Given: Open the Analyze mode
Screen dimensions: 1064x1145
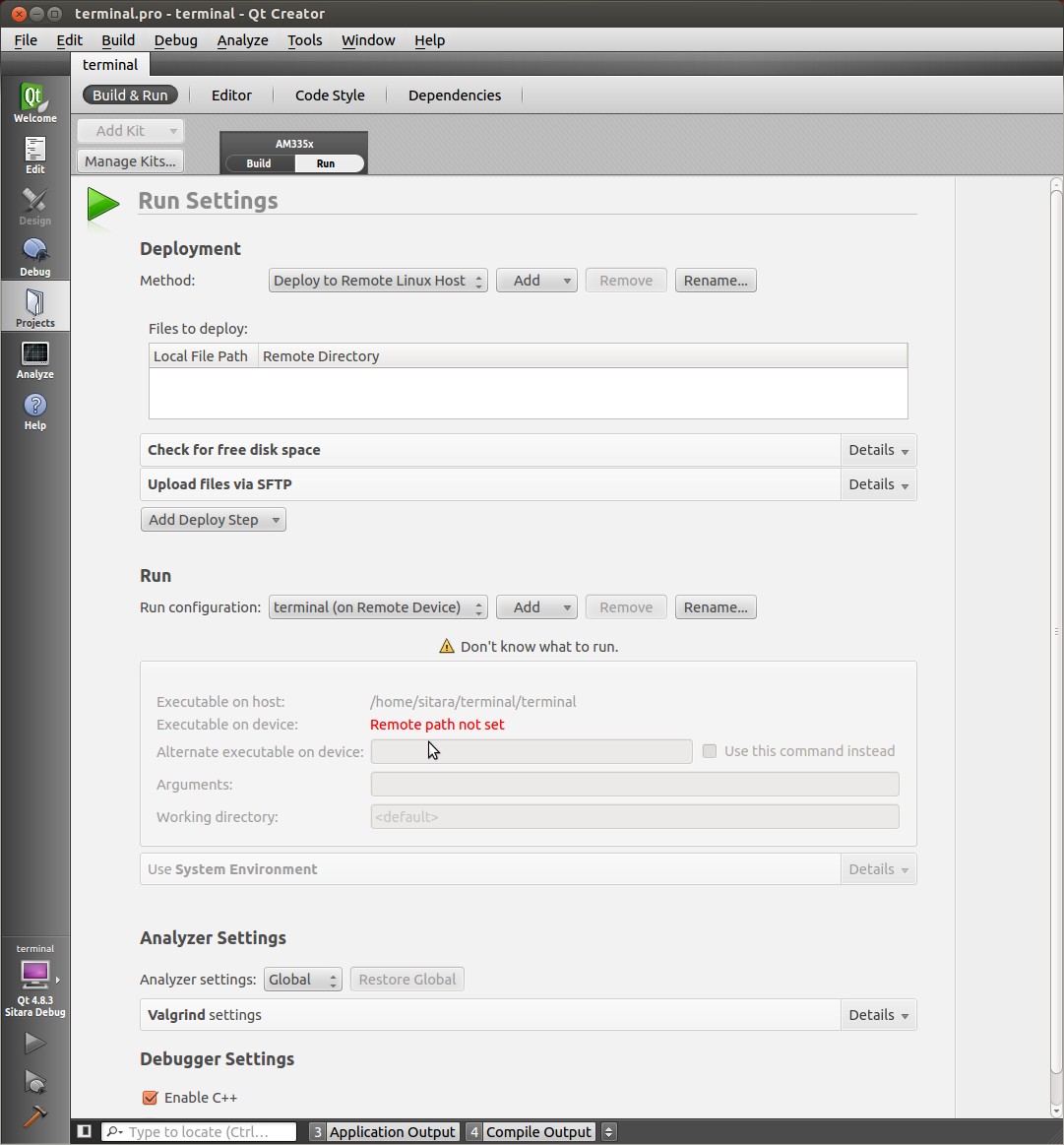Looking at the screenshot, I should tap(34, 360).
